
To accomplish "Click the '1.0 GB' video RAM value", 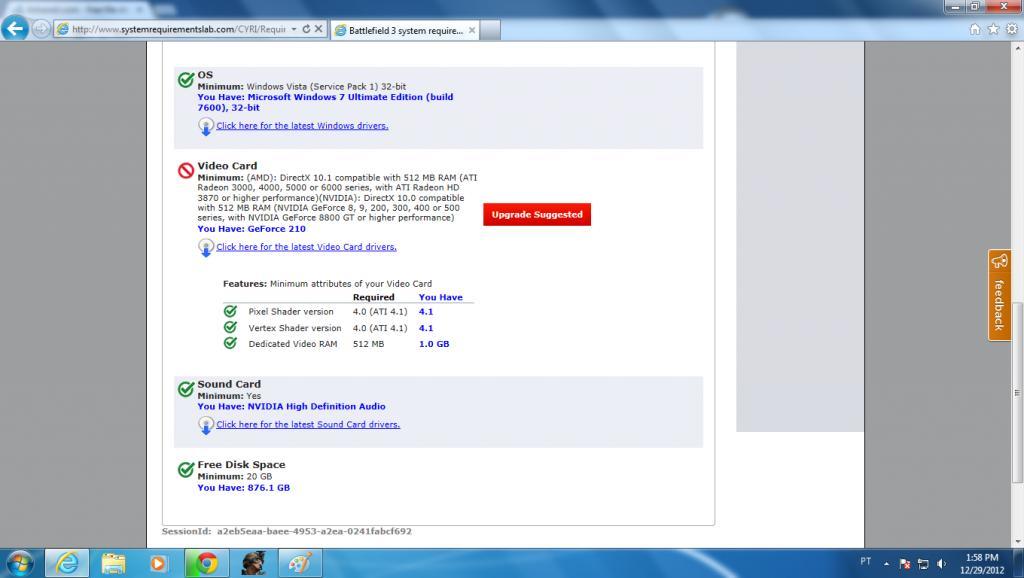I will coord(434,344).
